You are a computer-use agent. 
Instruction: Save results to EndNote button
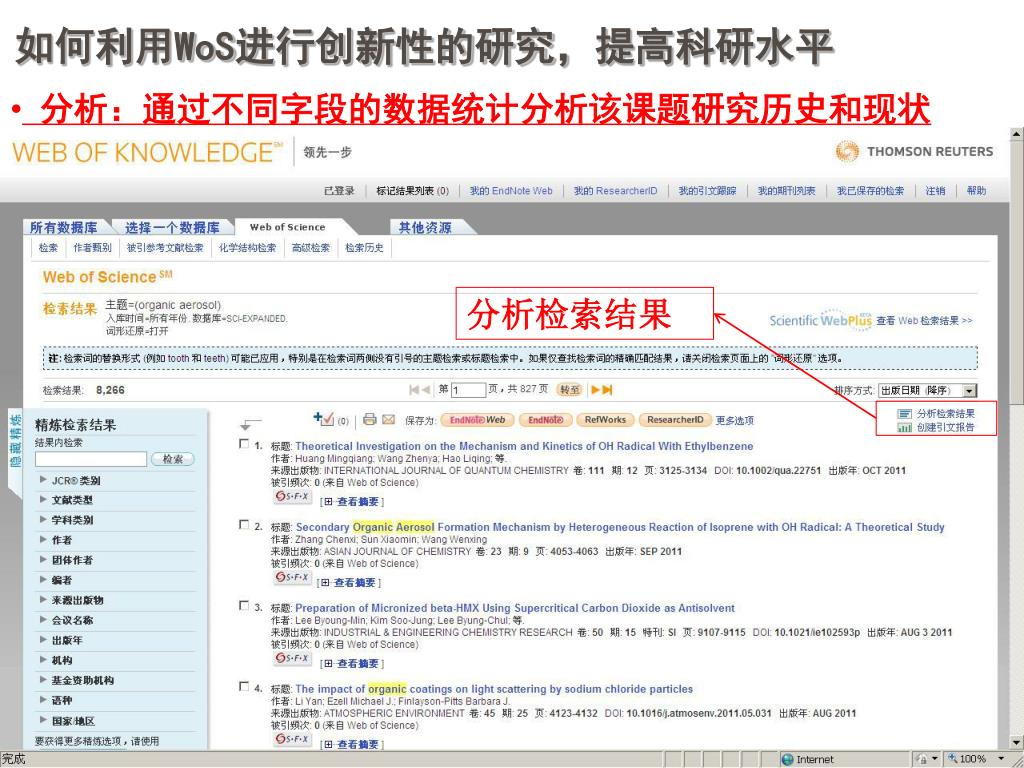pos(545,420)
